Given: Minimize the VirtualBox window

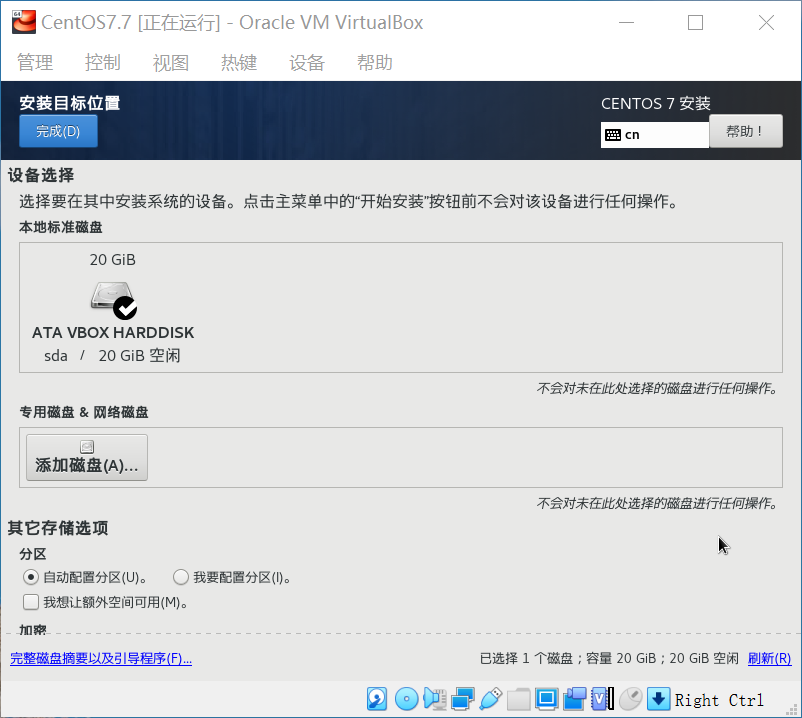Looking at the screenshot, I should 627,23.
